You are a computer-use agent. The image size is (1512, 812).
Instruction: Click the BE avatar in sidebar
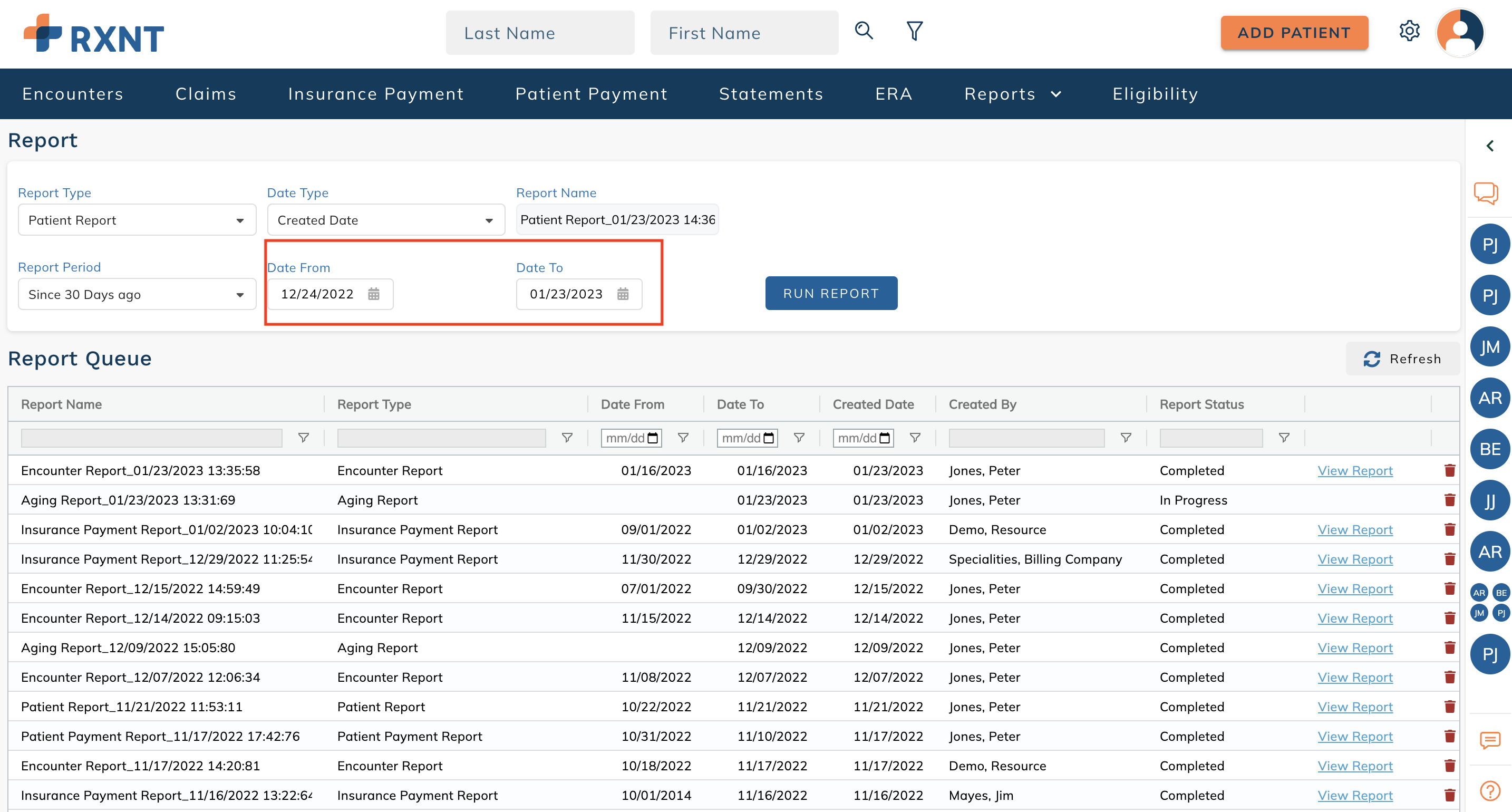click(x=1490, y=449)
